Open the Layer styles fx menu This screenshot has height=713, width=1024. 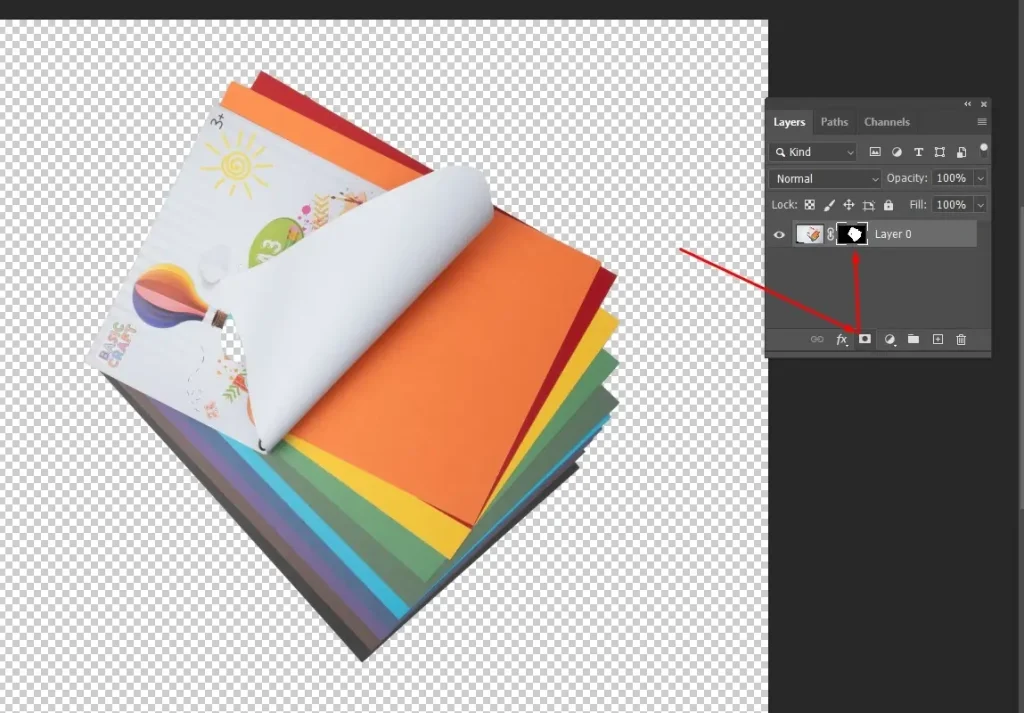pyautogui.click(x=841, y=339)
